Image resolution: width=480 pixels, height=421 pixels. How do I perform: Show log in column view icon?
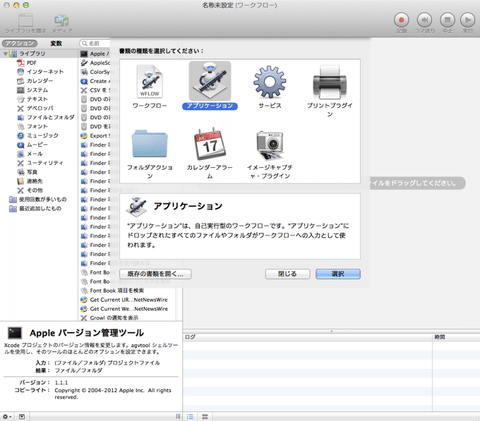[205, 416]
